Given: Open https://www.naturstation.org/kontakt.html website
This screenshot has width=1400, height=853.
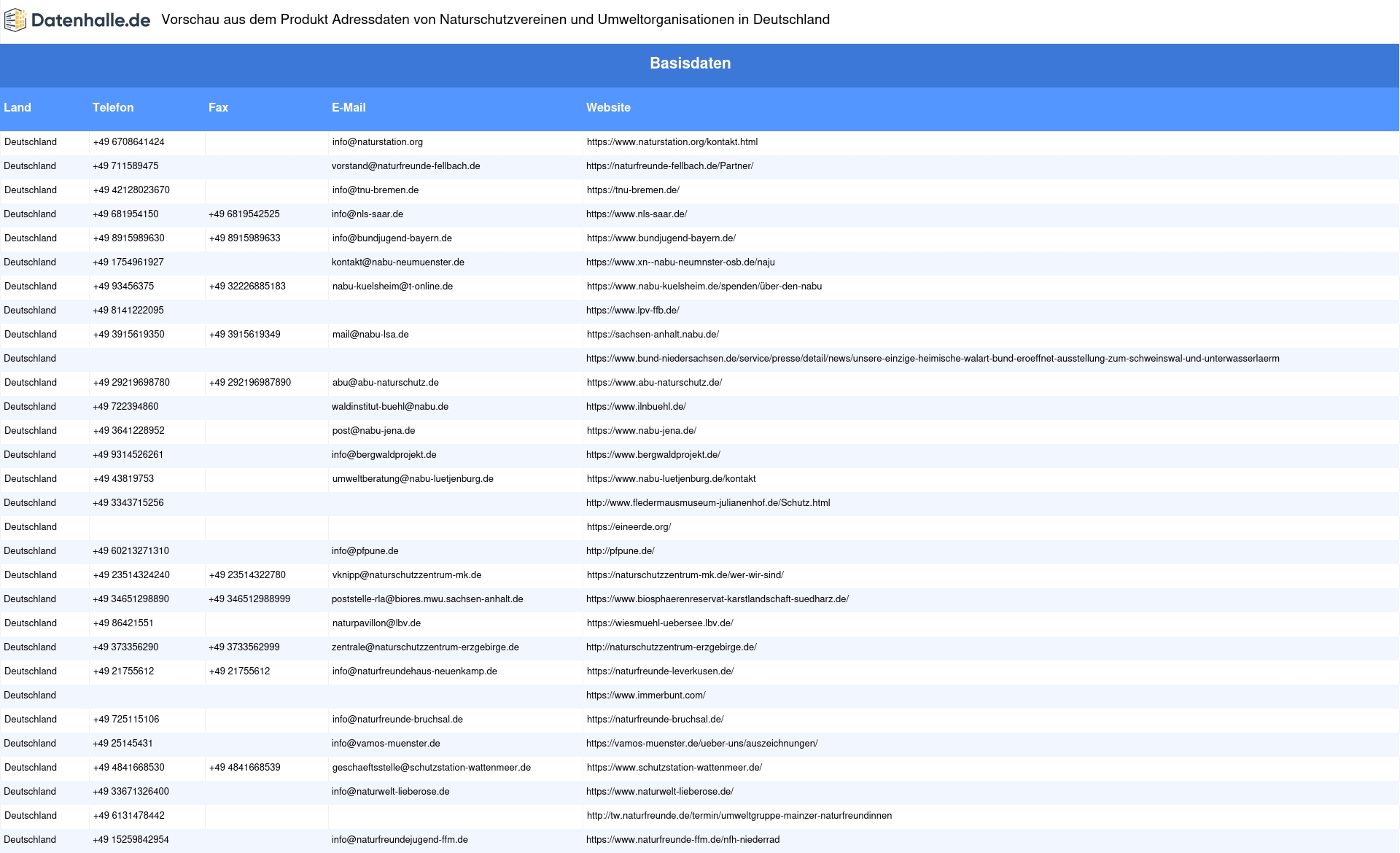Looking at the screenshot, I should pos(672,142).
